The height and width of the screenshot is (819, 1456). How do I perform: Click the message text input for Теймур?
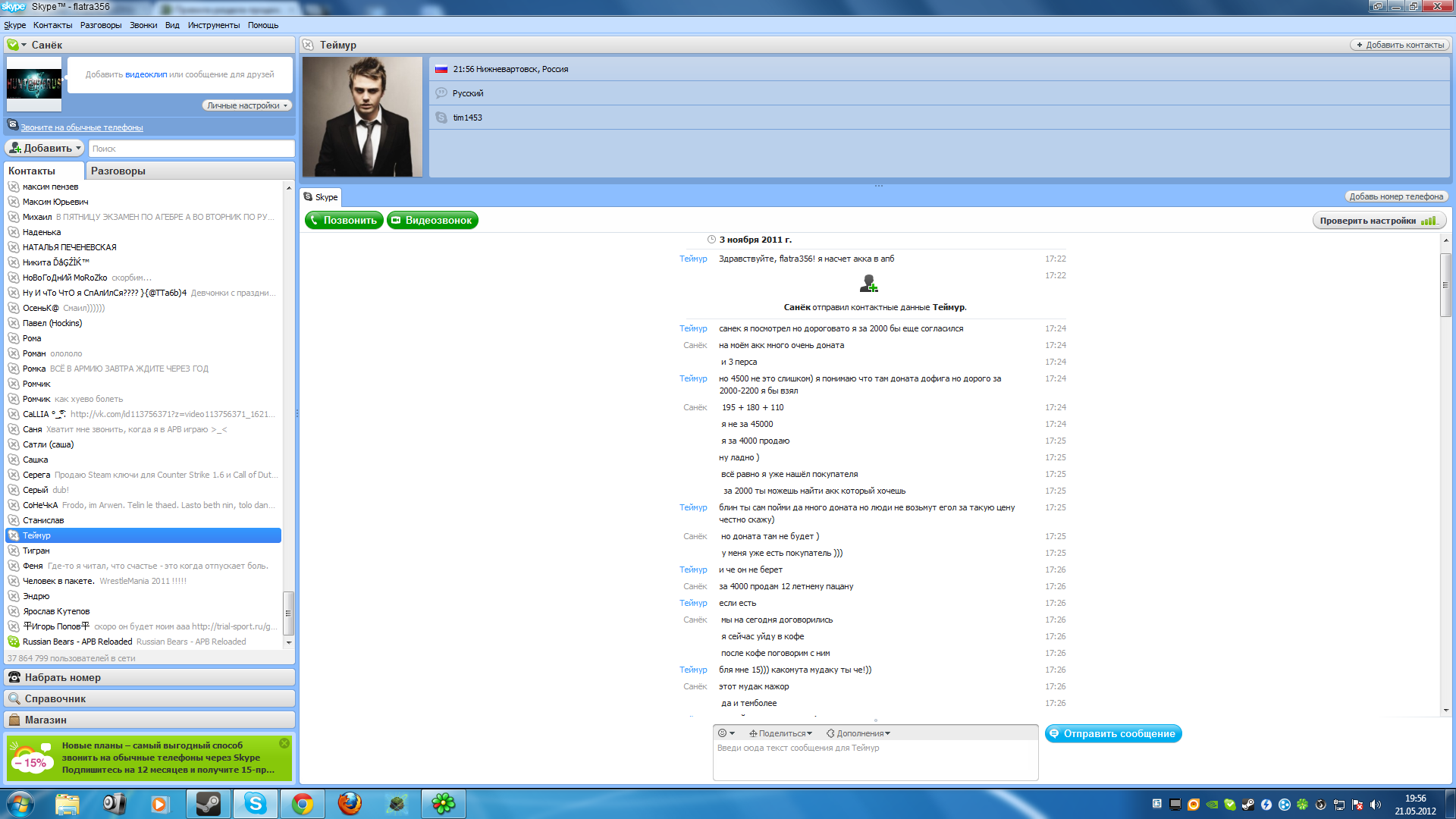[x=875, y=760]
